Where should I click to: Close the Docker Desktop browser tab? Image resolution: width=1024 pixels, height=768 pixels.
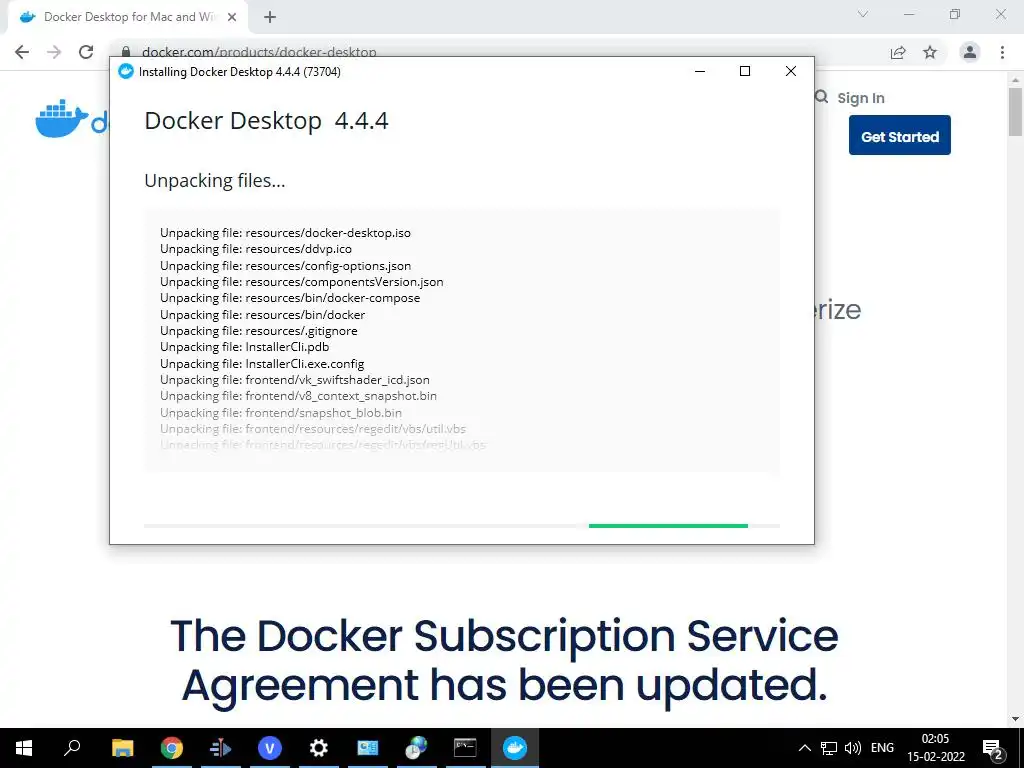(x=232, y=17)
